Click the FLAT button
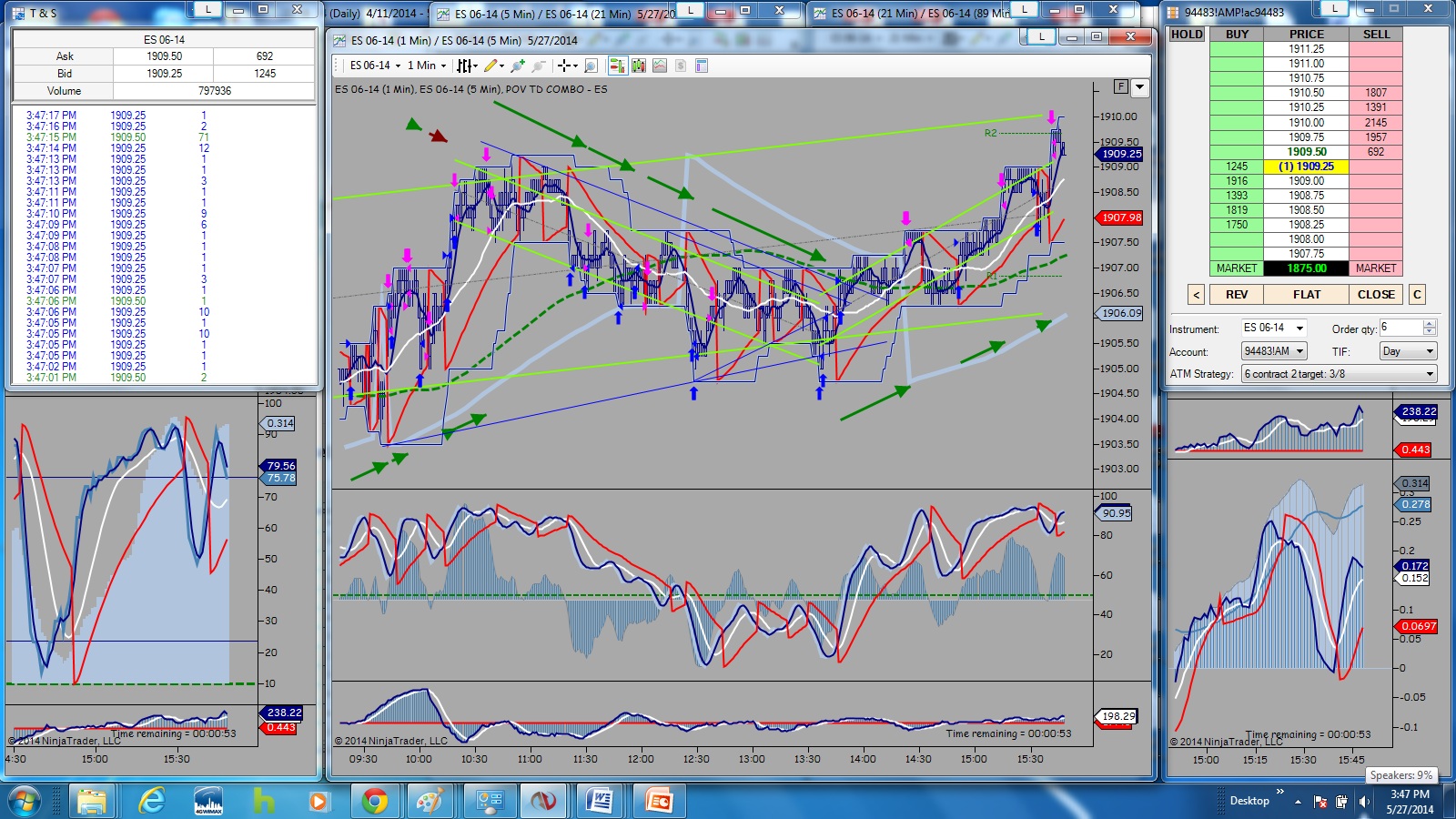 coord(1307,295)
